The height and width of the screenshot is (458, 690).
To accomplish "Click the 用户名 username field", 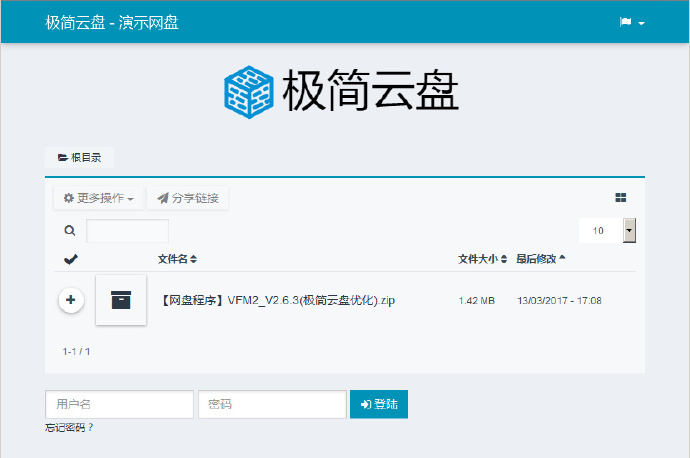I will click(119, 404).
